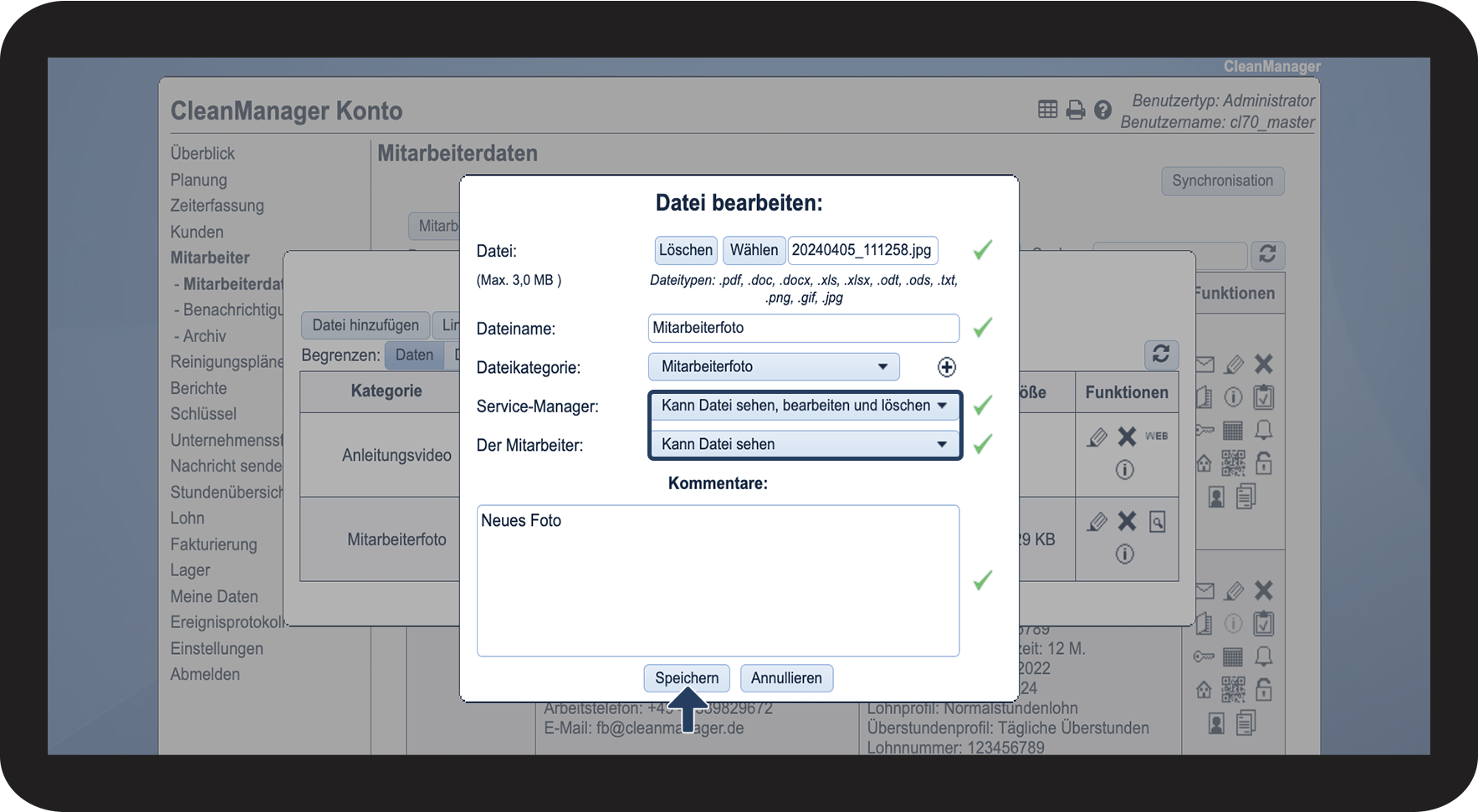Click the table grid icon in the header

(1047, 110)
